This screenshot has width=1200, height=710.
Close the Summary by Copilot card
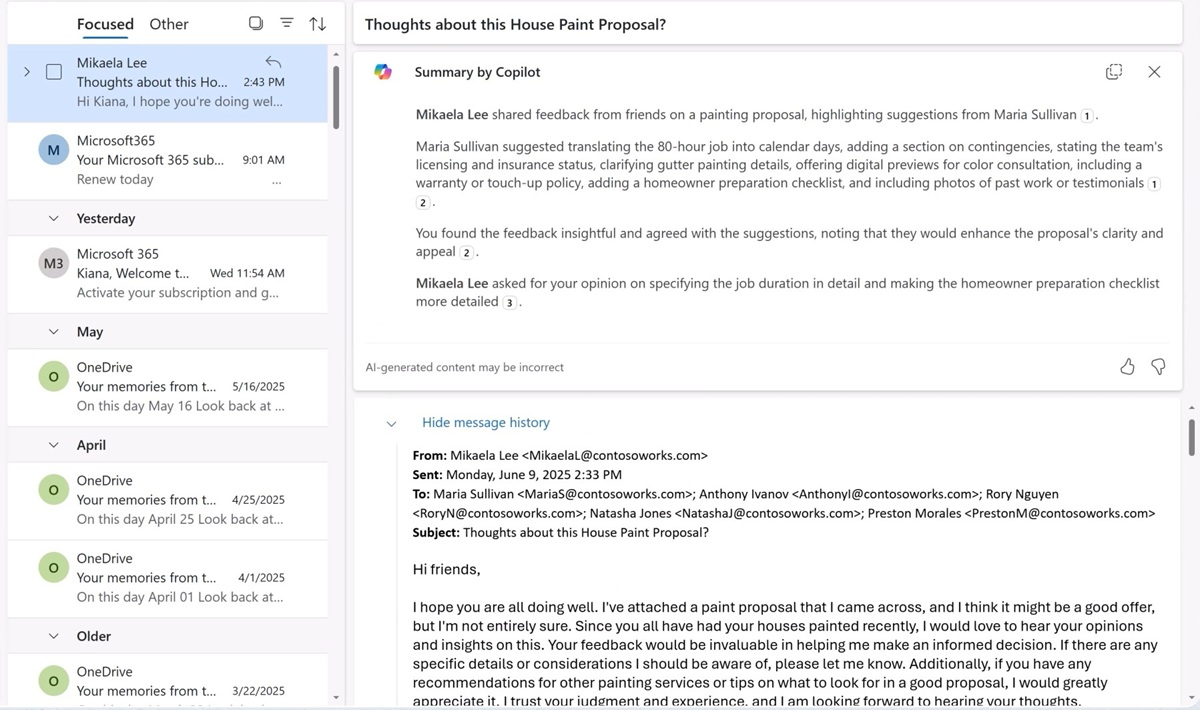click(1154, 72)
